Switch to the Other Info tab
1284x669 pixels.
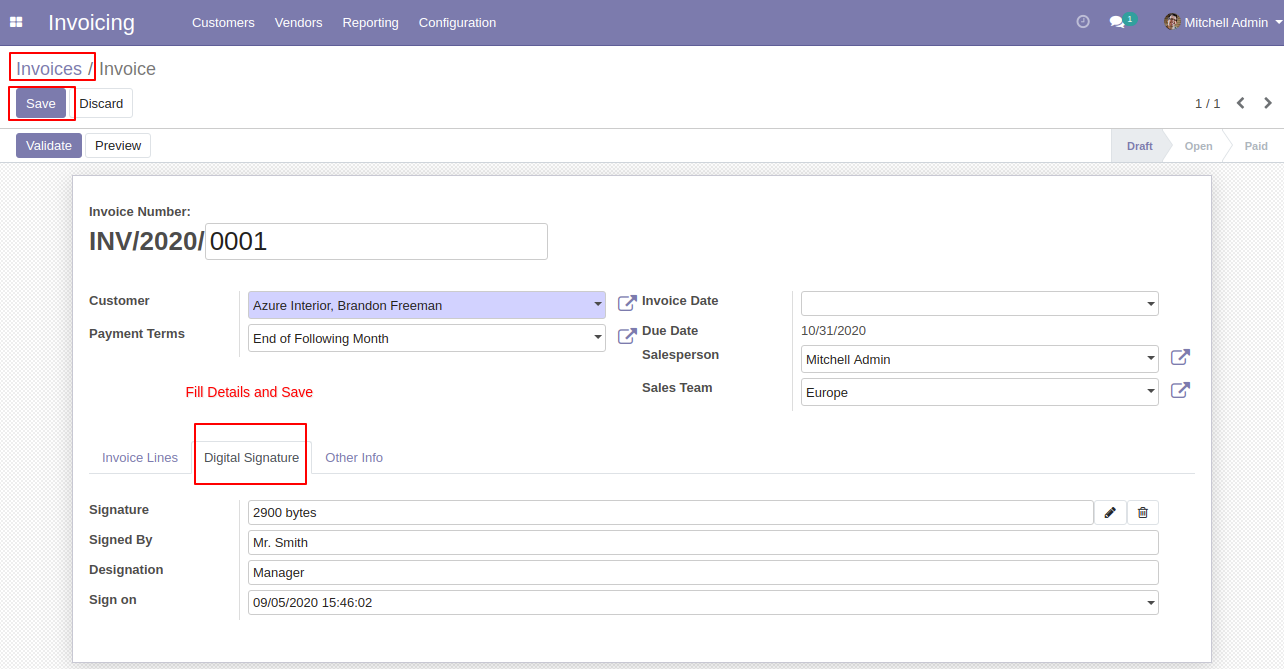pos(354,457)
